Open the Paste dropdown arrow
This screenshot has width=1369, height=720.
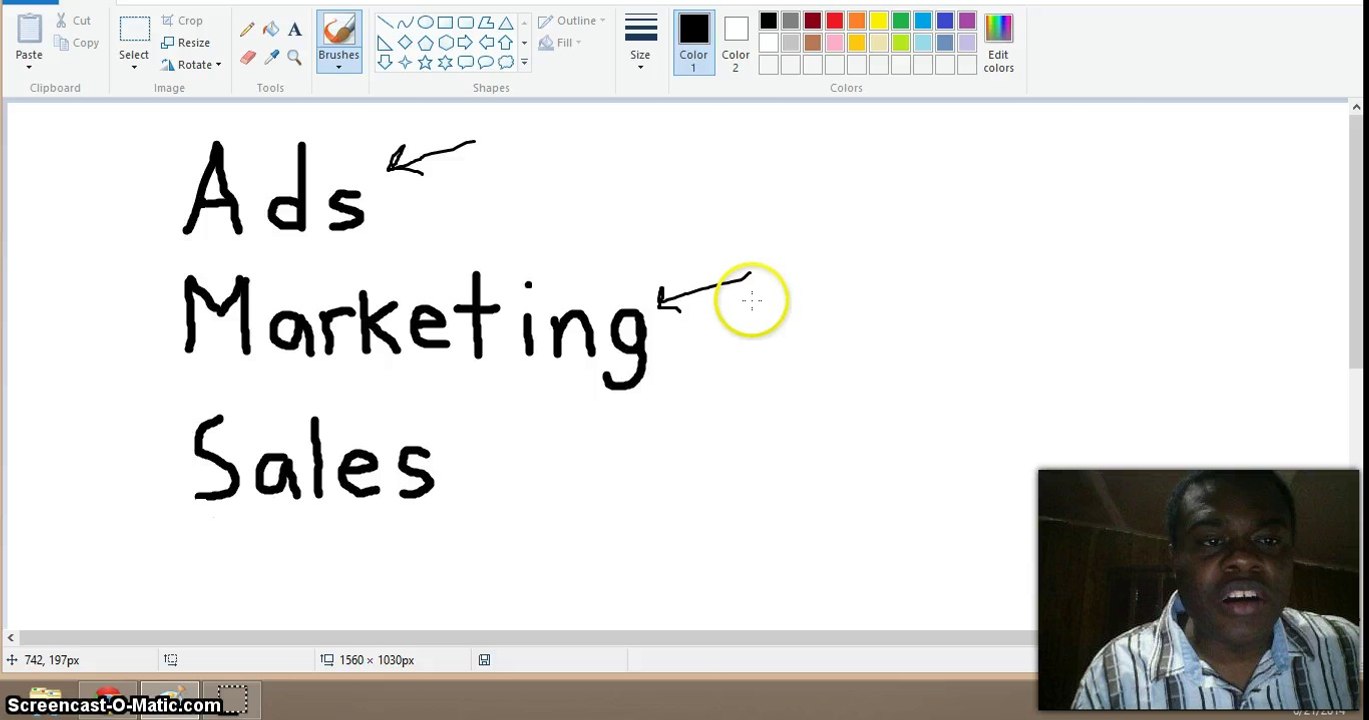click(x=29, y=67)
